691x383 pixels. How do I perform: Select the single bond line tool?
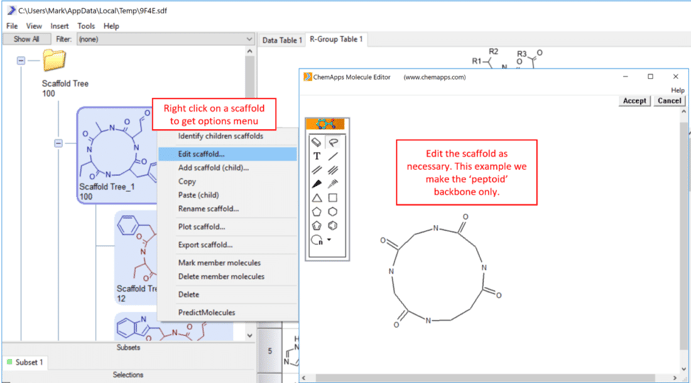(x=333, y=156)
